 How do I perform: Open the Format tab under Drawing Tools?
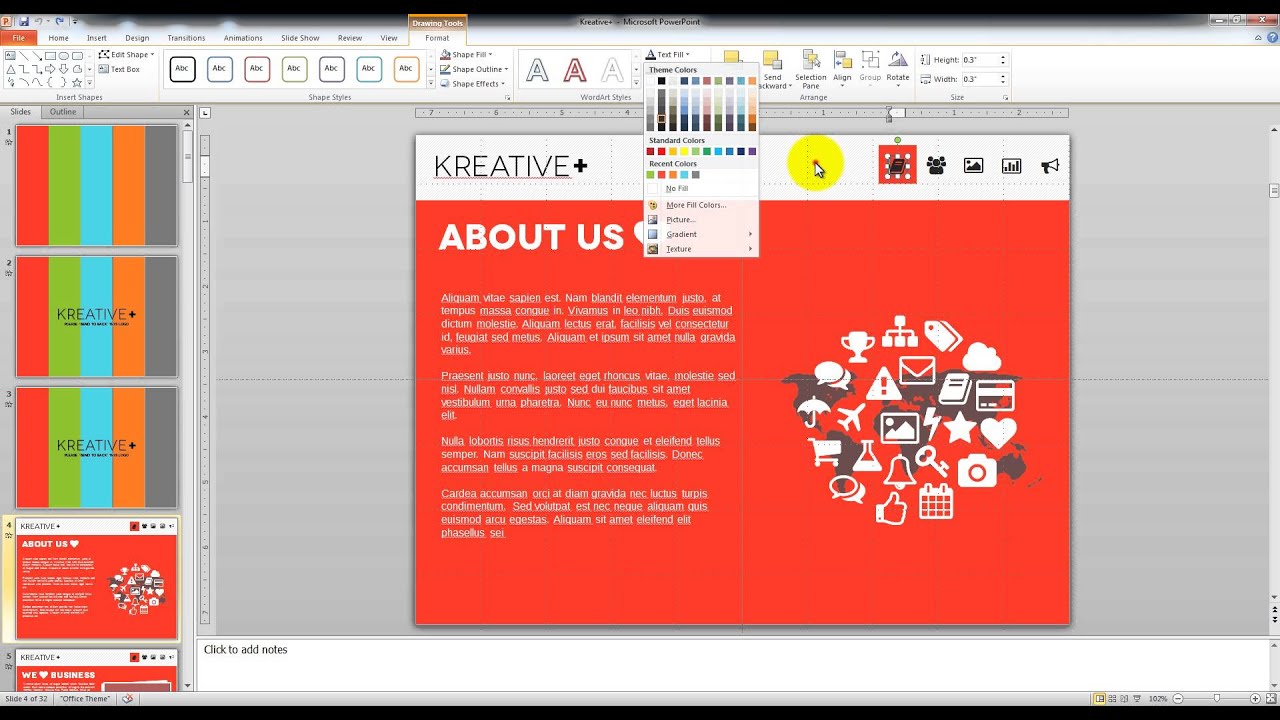coord(436,37)
